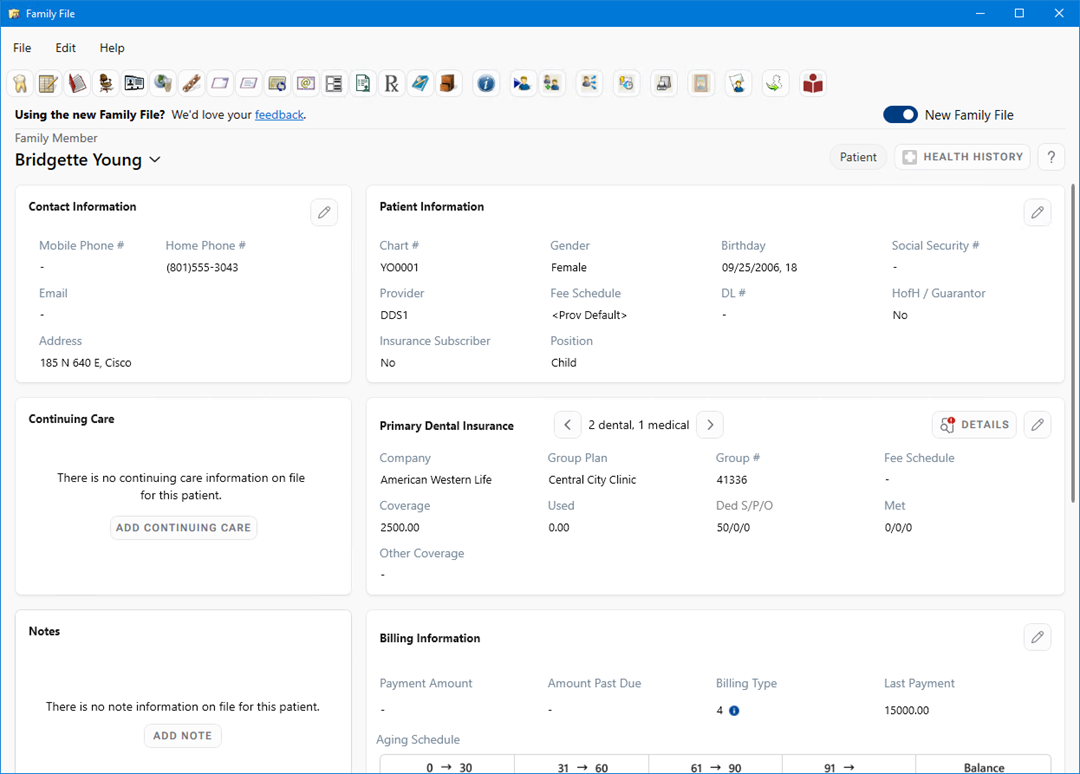
Task: Edit Patient Information with the pencil icon
Action: click(1037, 212)
